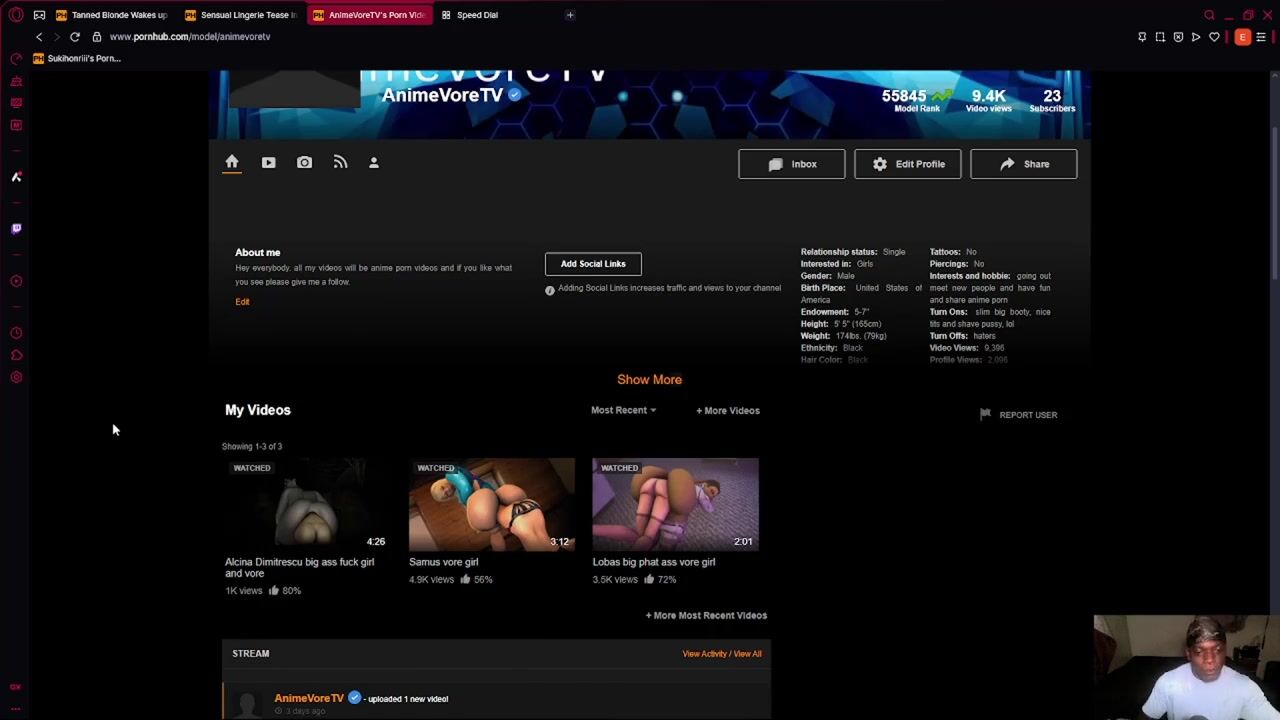This screenshot has width=1280, height=720.
Task: Click the Edit Profile button
Action: (x=907, y=164)
